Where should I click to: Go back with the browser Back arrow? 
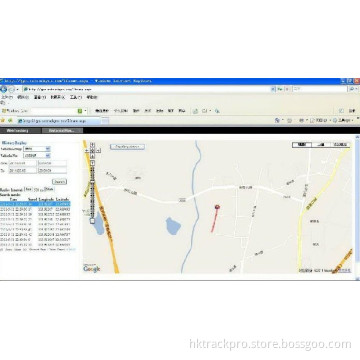[3, 89]
